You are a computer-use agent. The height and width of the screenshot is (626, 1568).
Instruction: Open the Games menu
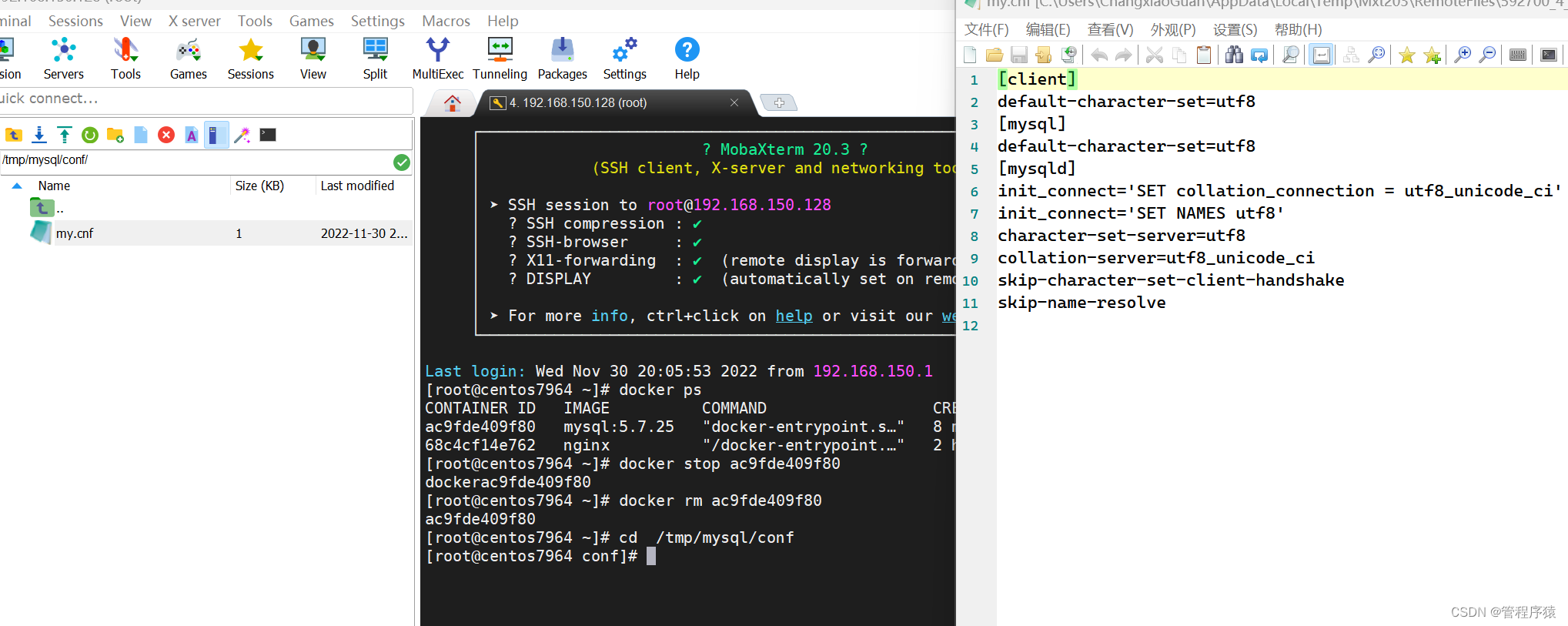(312, 22)
